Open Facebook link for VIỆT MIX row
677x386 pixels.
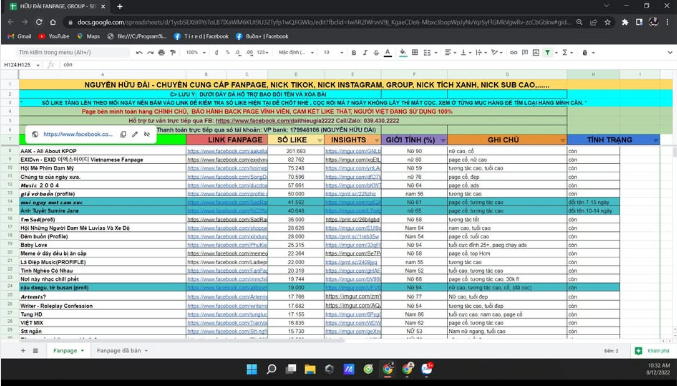click(x=228, y=323)
